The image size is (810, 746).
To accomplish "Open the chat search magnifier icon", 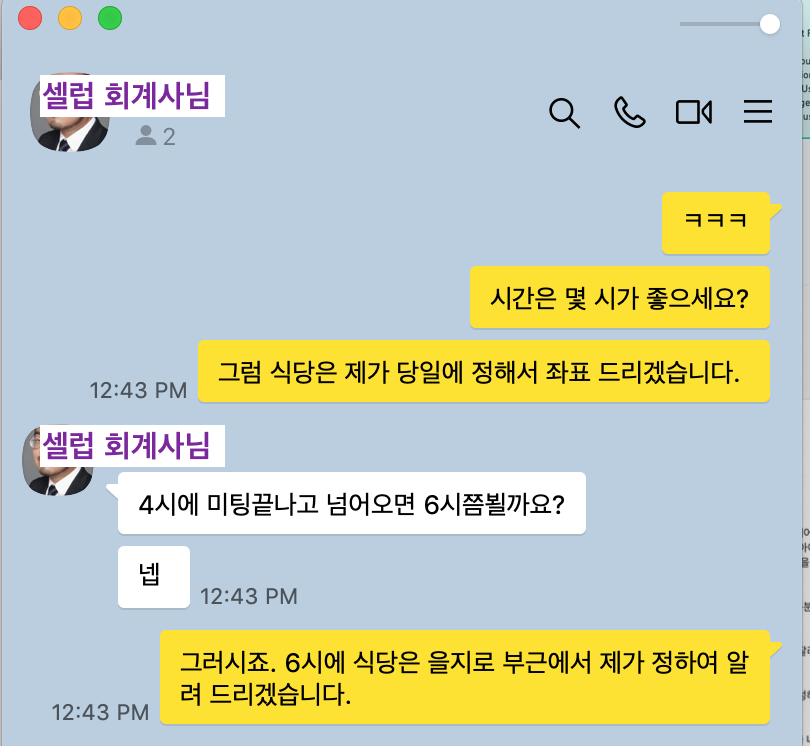I will click(x=564, y=113).
